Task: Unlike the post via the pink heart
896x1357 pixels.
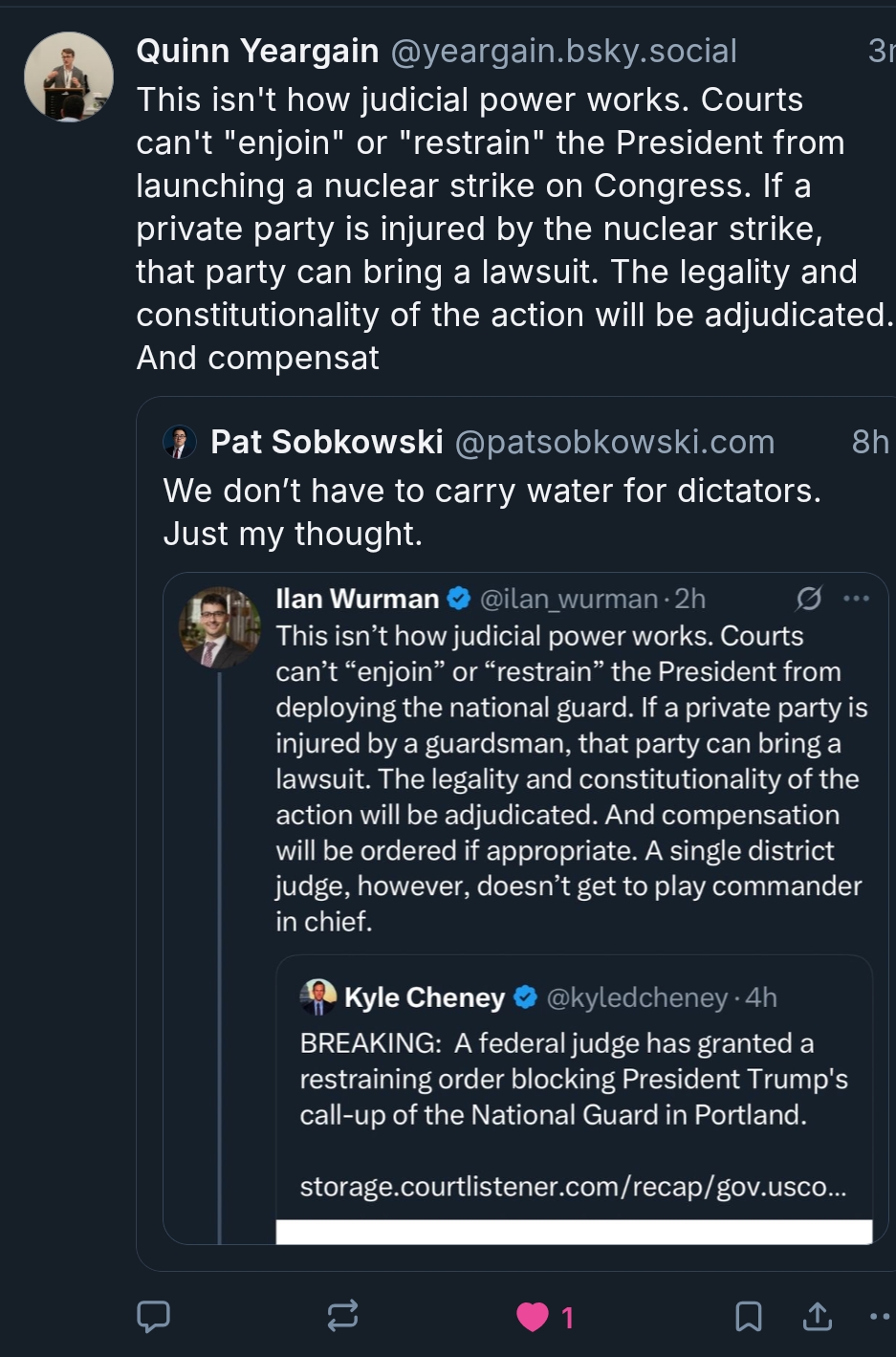Action: point(533,1317)
